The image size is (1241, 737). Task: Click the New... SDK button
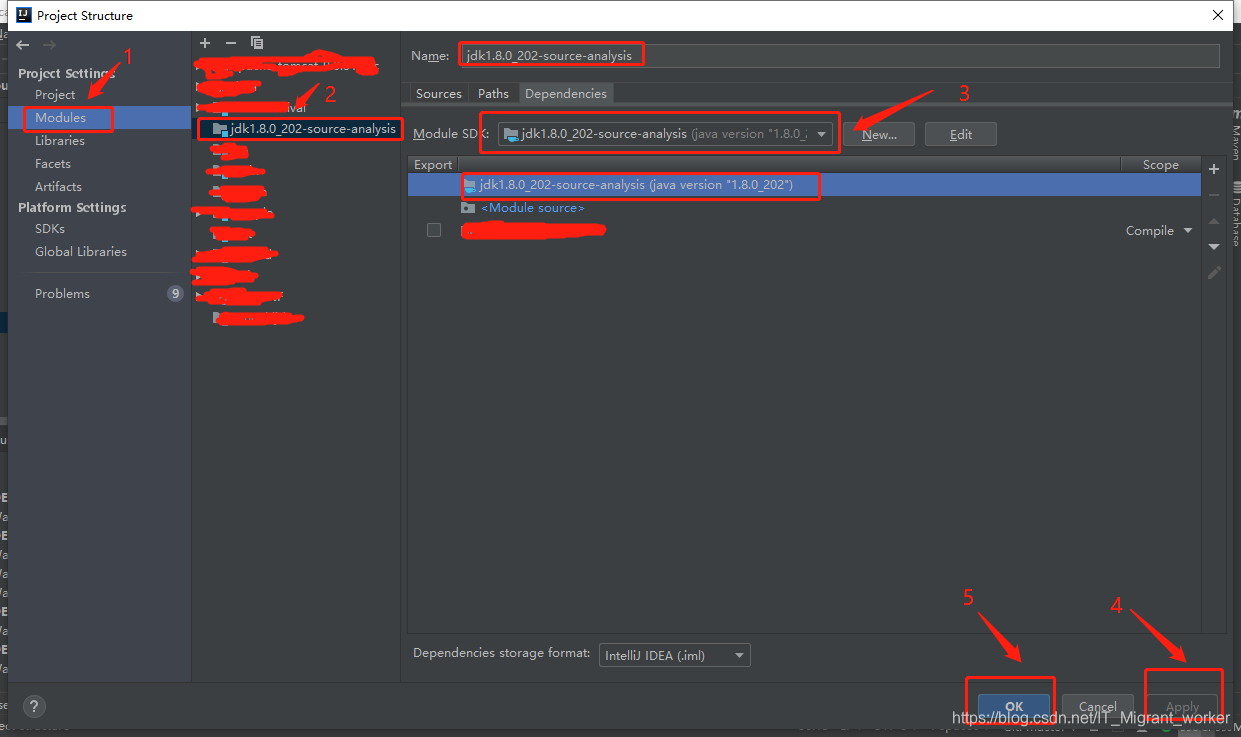pyautogui.click(x=879, y=135)
